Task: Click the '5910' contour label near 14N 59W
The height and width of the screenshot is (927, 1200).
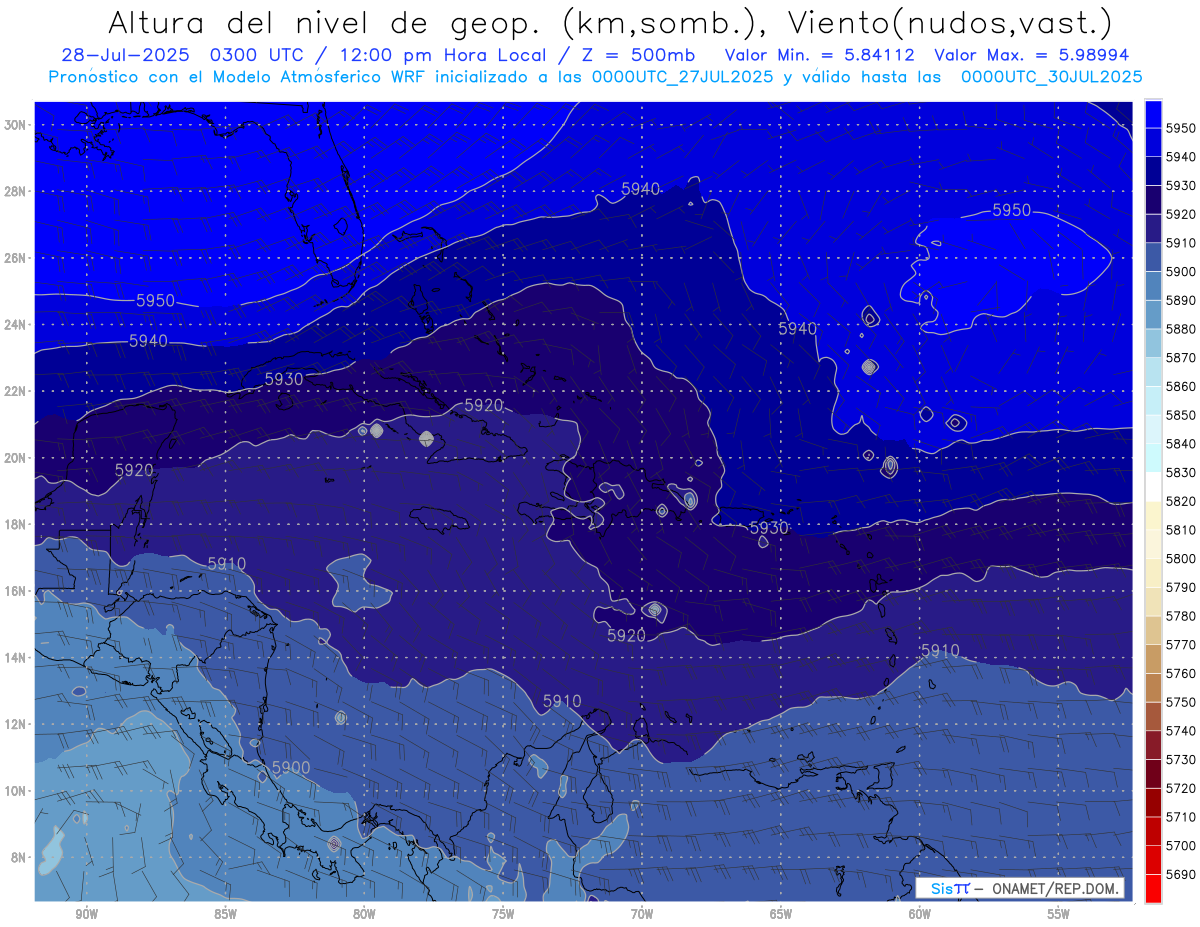Action: 940,650
